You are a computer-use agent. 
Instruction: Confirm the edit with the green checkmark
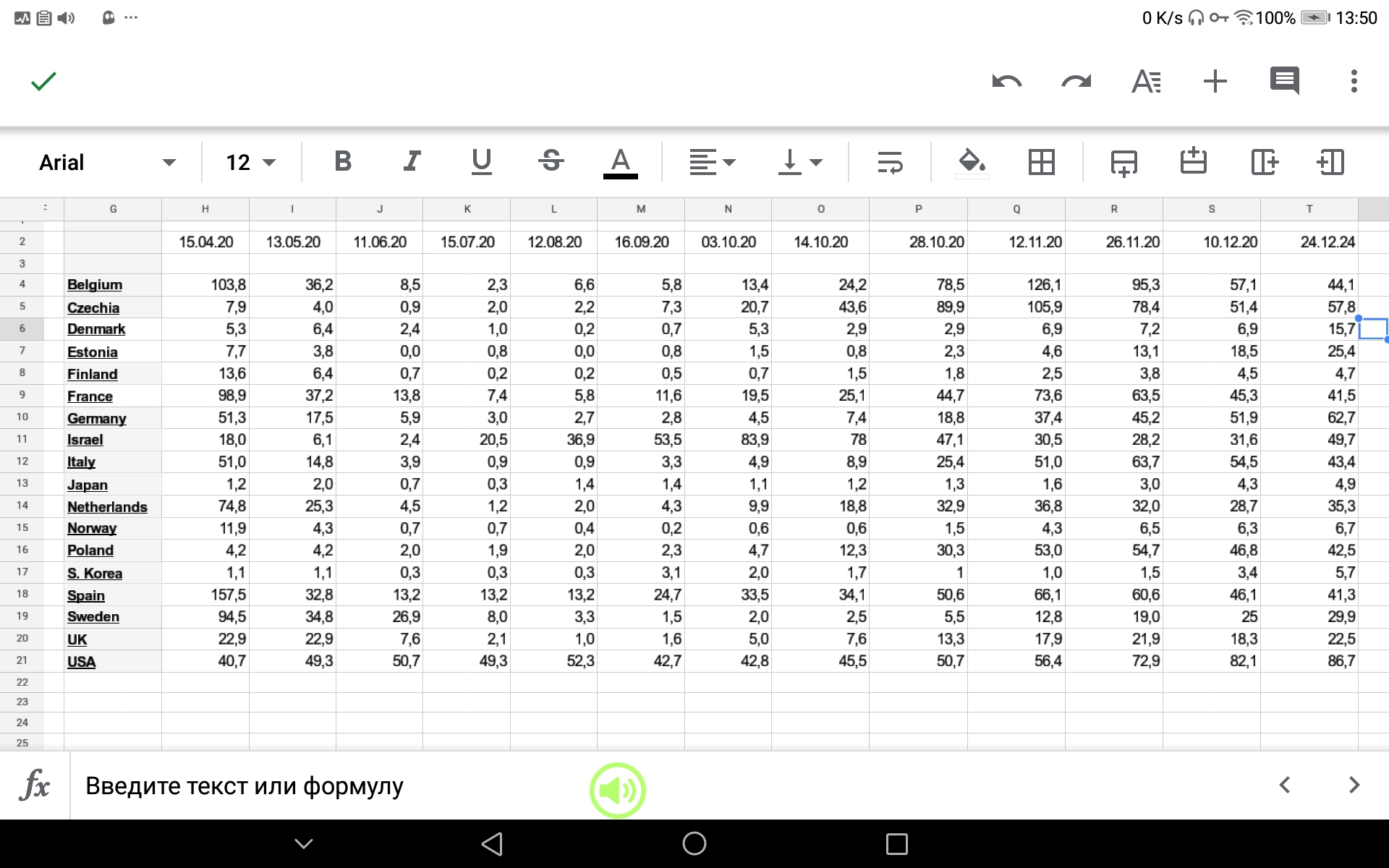43,81
